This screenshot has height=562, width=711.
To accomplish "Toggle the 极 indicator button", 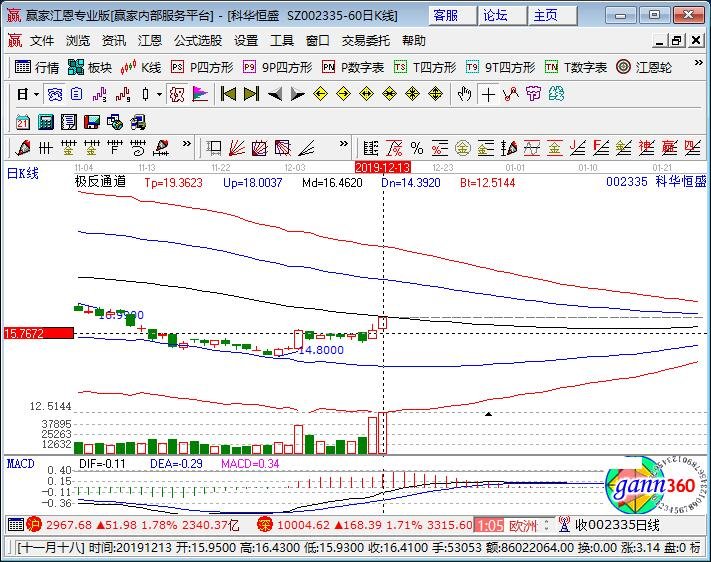I will (x=176, y=94).
